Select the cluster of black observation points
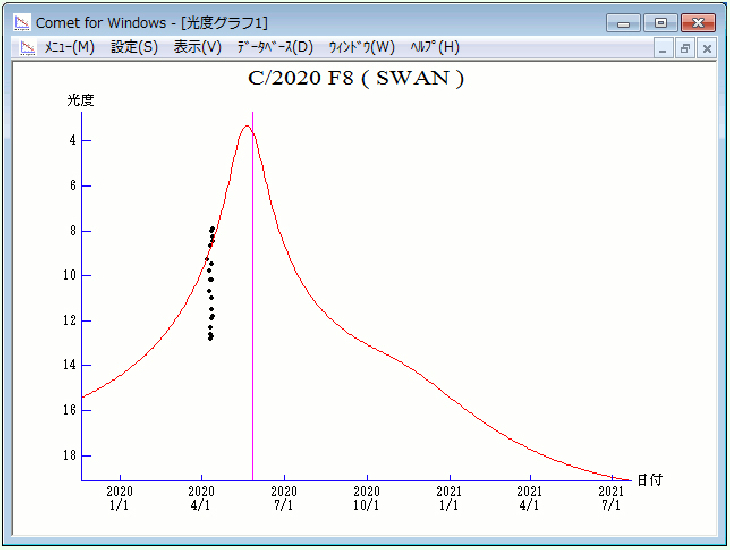Viewport: 730px width, 550px height. pos(211,285)
